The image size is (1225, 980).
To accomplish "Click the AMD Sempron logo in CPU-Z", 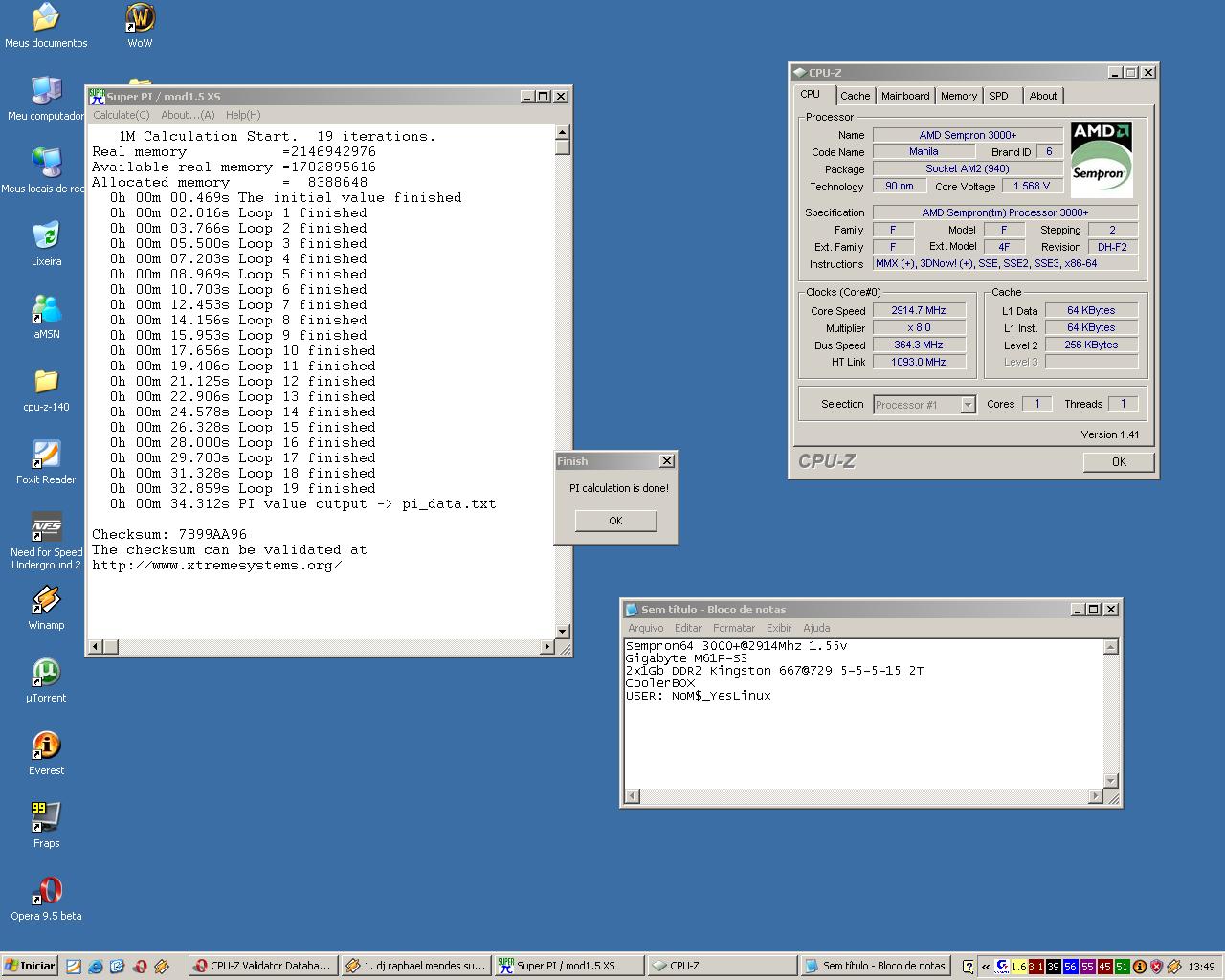I will (1101, 159).
